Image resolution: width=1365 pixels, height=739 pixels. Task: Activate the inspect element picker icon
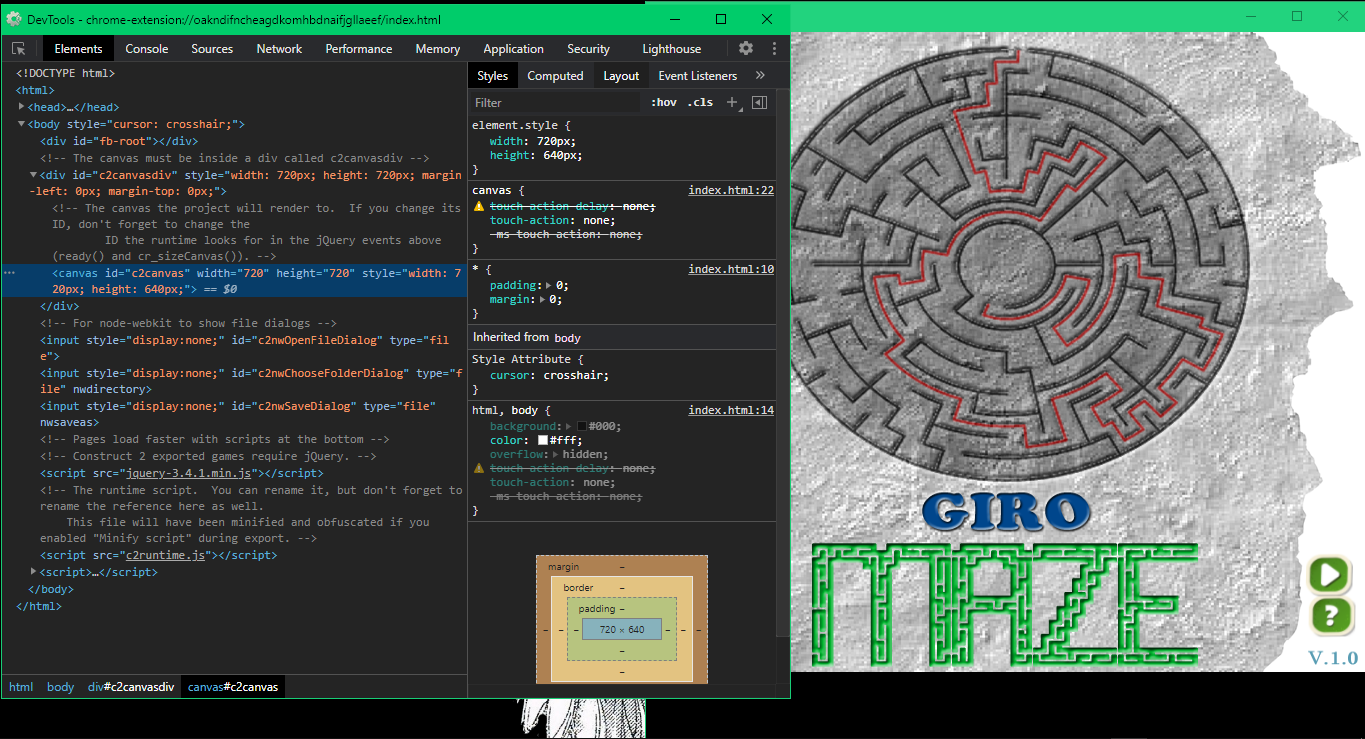coord(19,48)
